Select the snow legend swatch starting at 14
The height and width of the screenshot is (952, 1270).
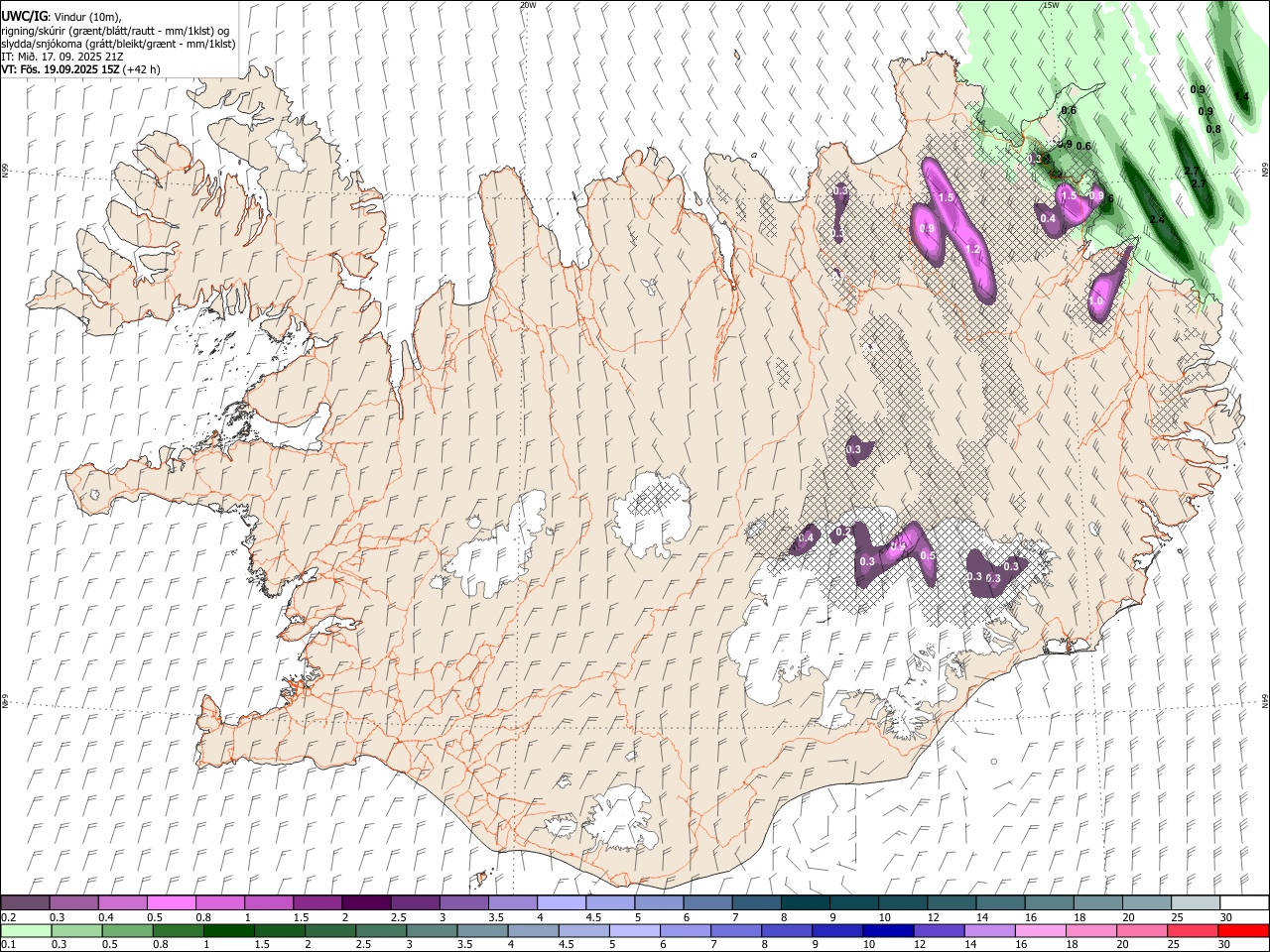(x=999, y=902)
